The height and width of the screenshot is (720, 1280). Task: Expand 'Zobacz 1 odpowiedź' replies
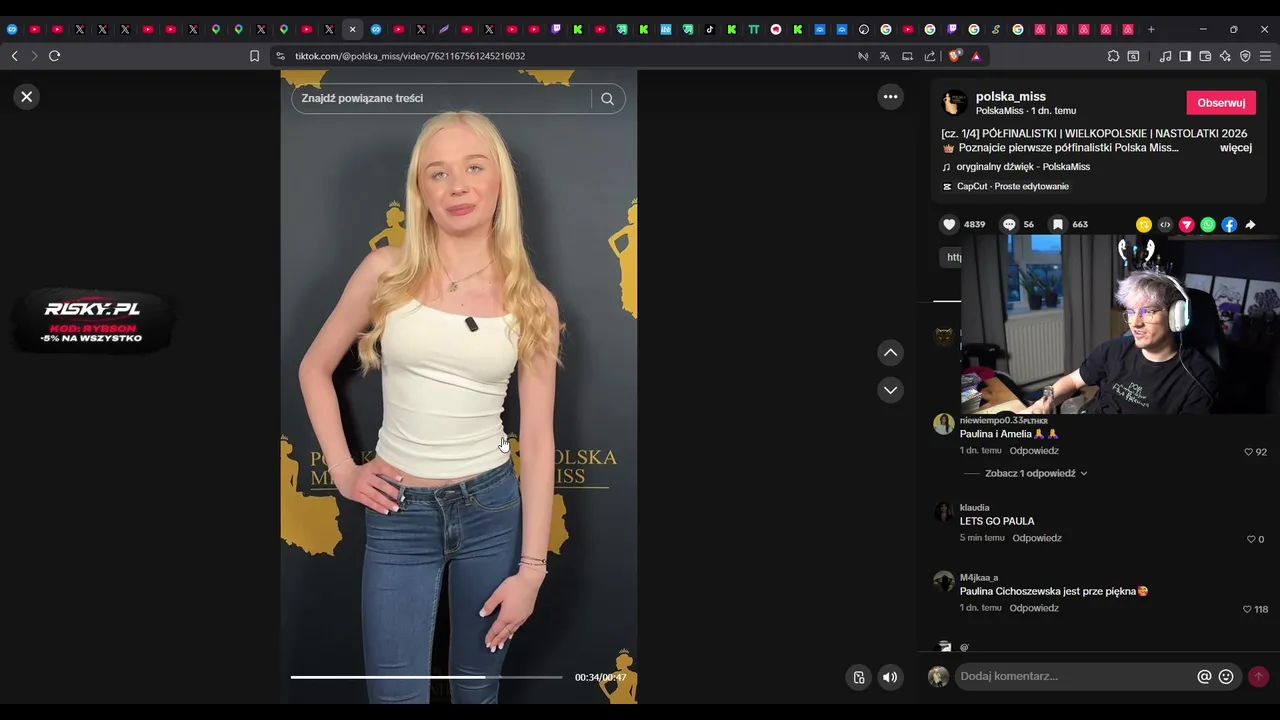pyautogui.click(x=1036, y=474)
